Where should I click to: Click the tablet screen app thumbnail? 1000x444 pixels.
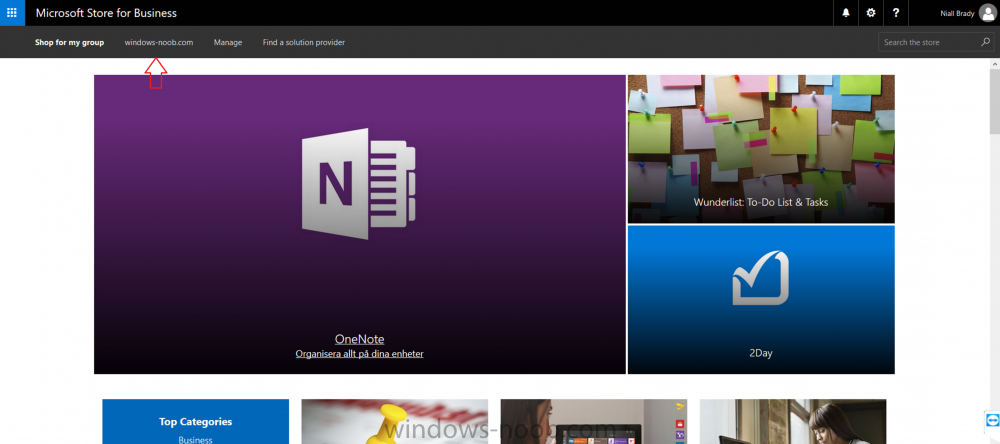[x=594, y=422]
